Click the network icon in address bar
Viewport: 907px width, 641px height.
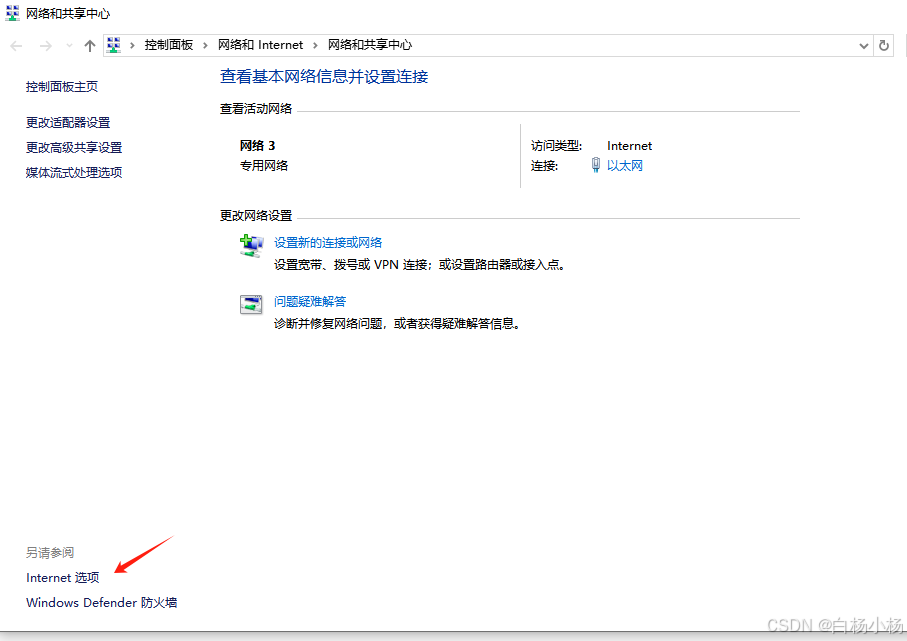pyautogui.click(x=114, y=45)
